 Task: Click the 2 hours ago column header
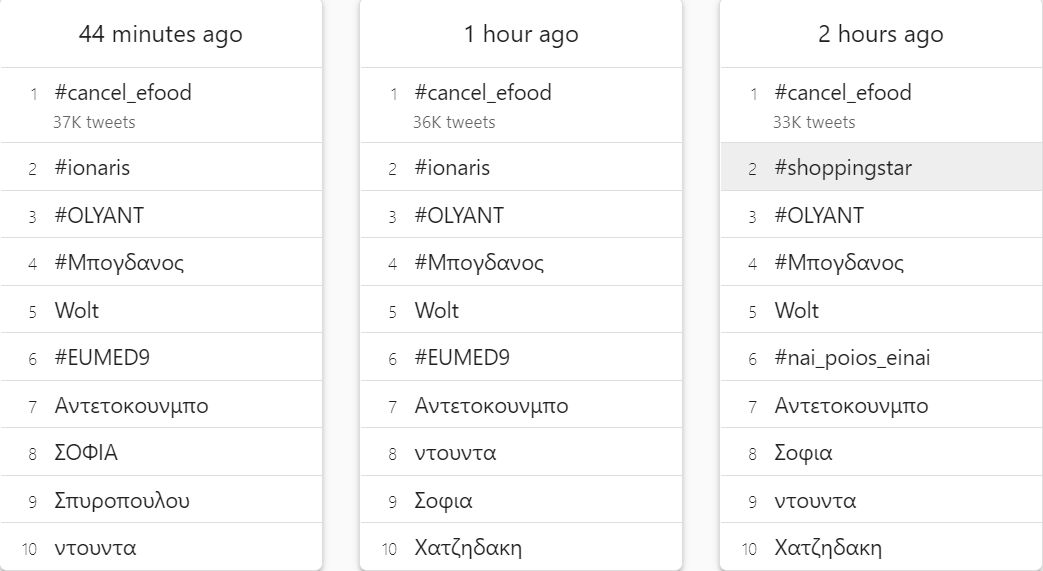pyautogui.click(x=881, y=34)
